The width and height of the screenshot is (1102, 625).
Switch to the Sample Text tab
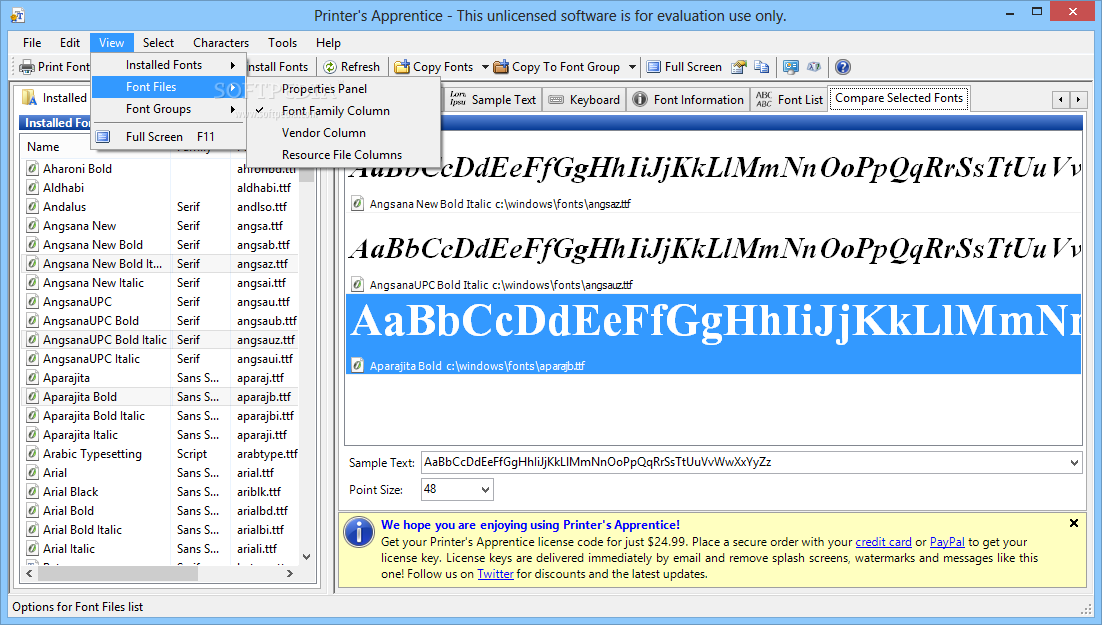tap(493, 100)
